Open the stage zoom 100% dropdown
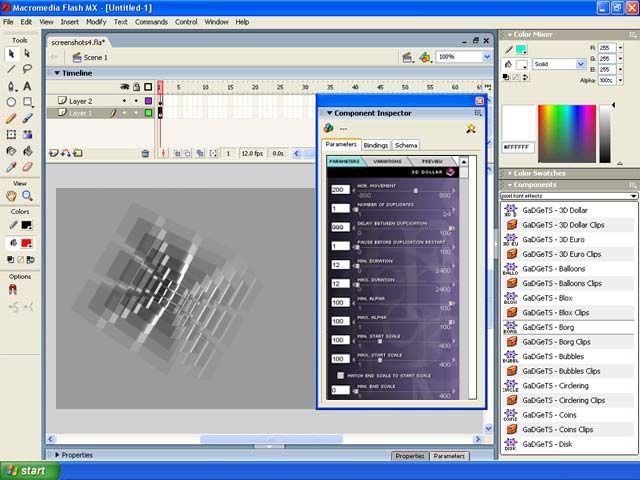This screenshot has width=640, height=480. pyautogui.click(x=486, y=57)
